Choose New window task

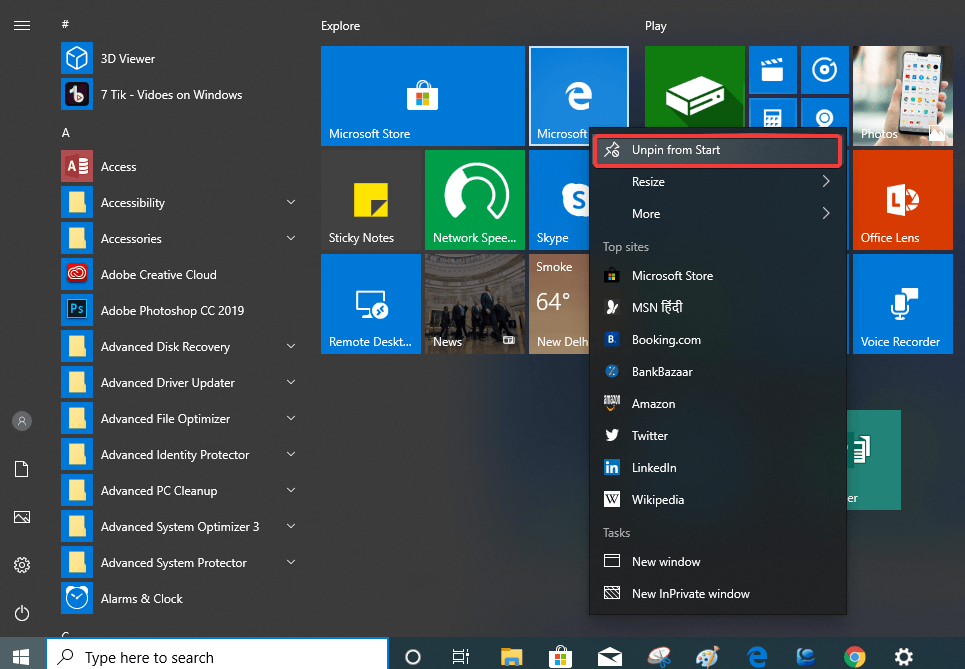[717, 561]
